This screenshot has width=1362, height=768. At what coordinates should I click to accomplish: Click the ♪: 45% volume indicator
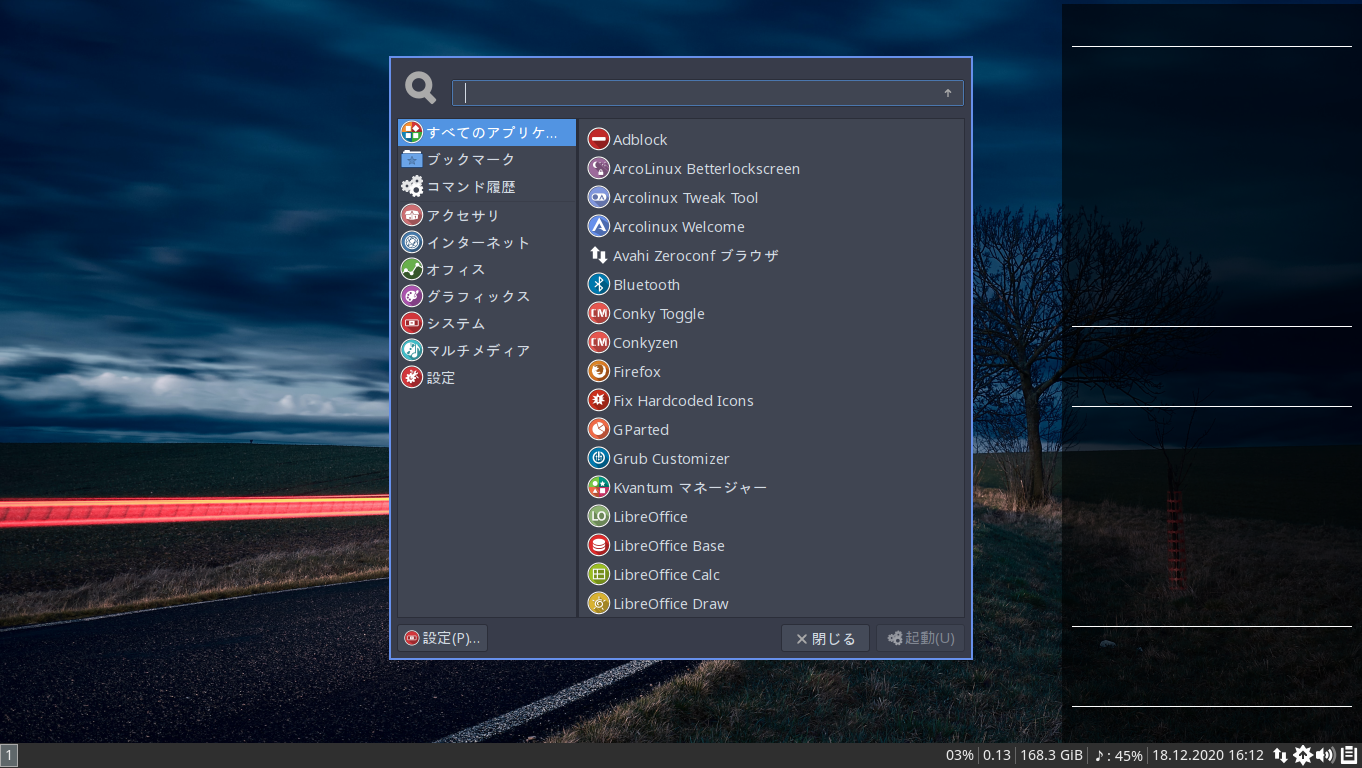click(x=1119, y=755)
